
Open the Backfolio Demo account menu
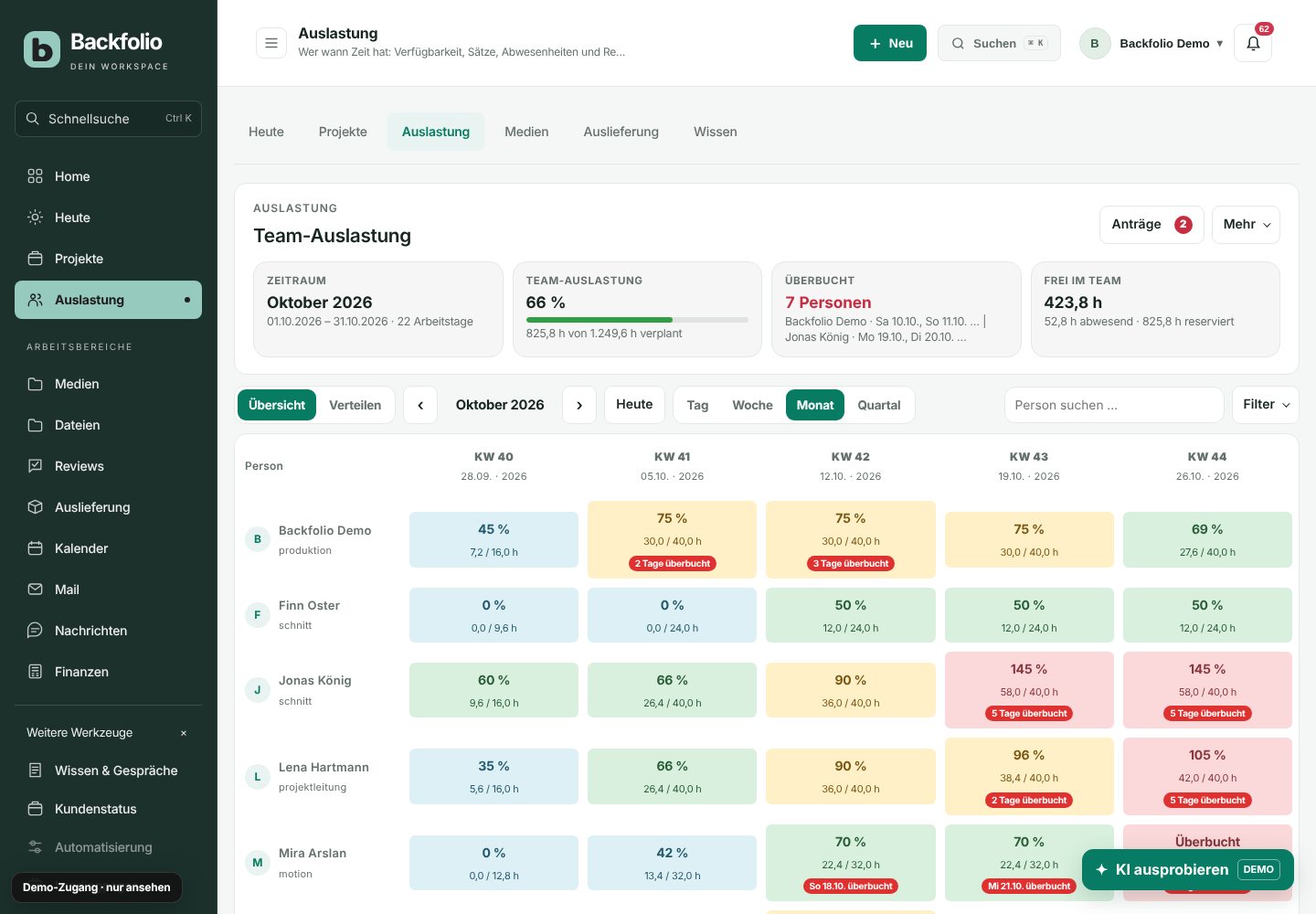pyautogui.click(x=1151, y=43)
